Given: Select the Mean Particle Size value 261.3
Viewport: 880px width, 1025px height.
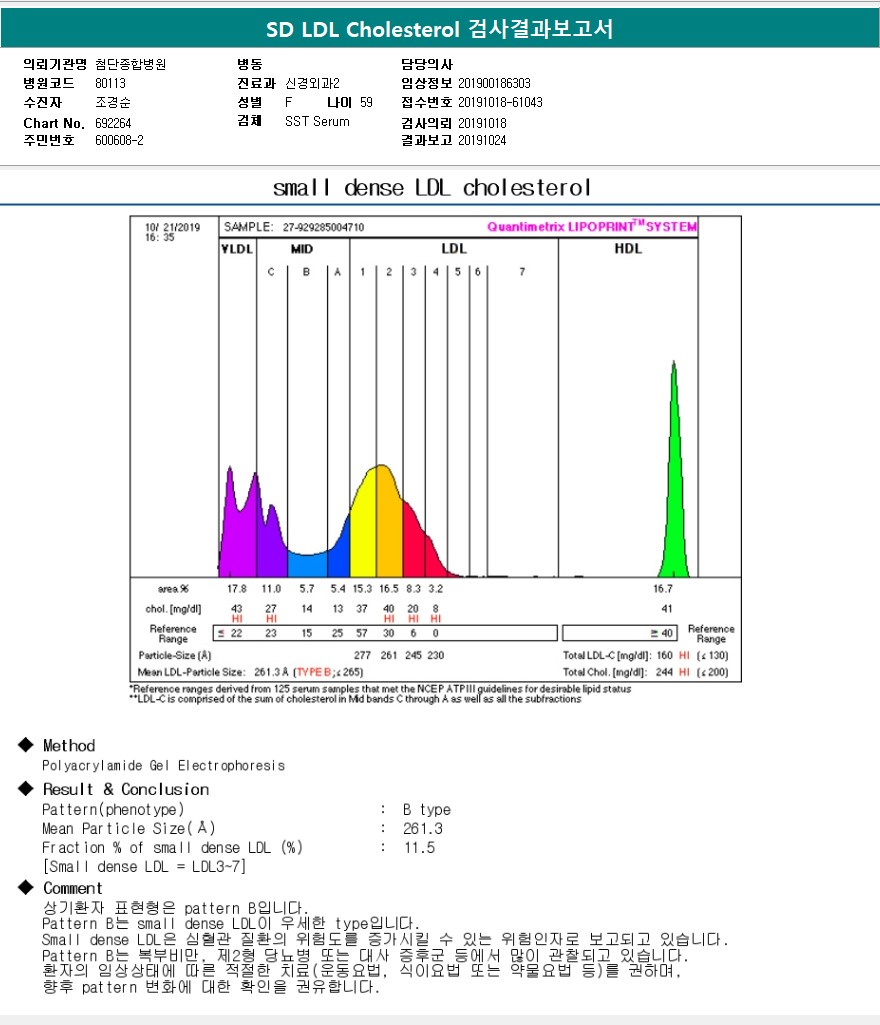Looking at the screenshot, I should [x=423, y=828].
